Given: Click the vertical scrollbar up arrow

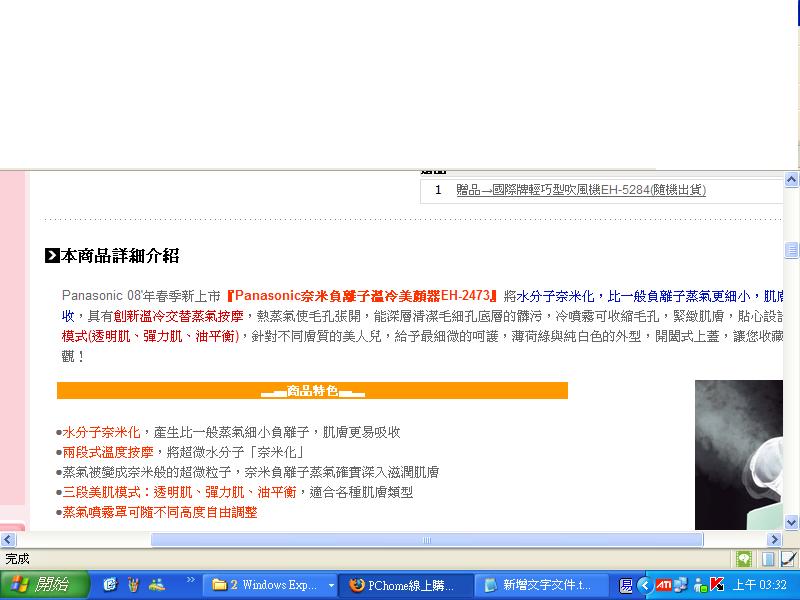Looking at the screenshot, I should 791,180.
